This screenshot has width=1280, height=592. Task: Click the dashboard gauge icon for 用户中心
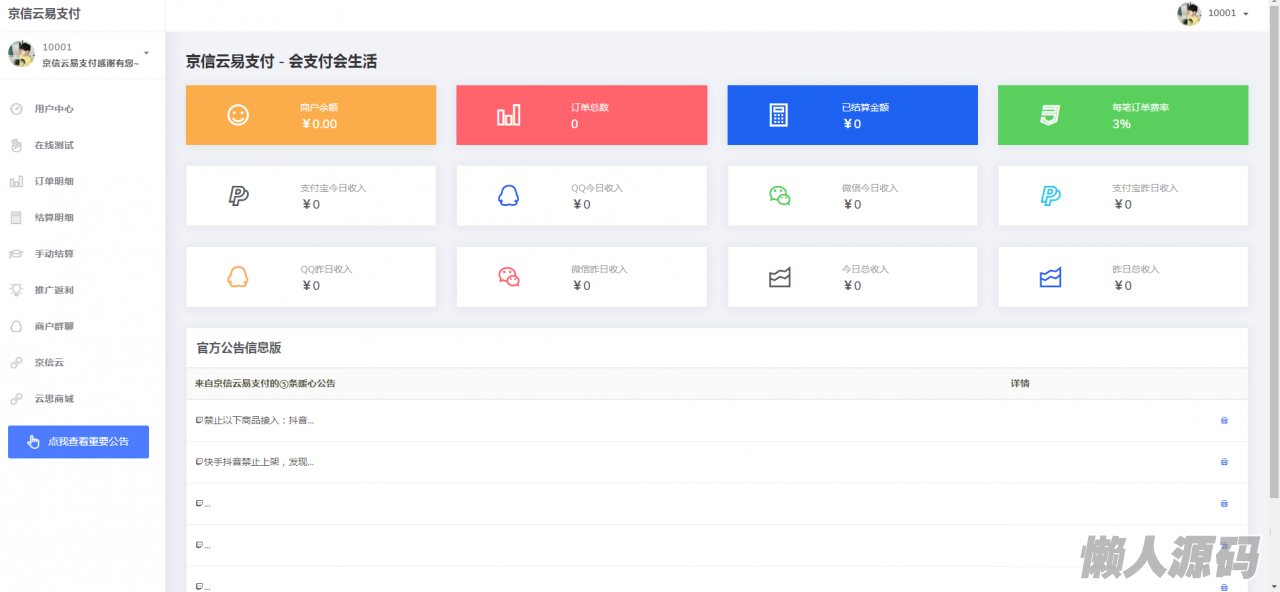[x=16, y=109]
